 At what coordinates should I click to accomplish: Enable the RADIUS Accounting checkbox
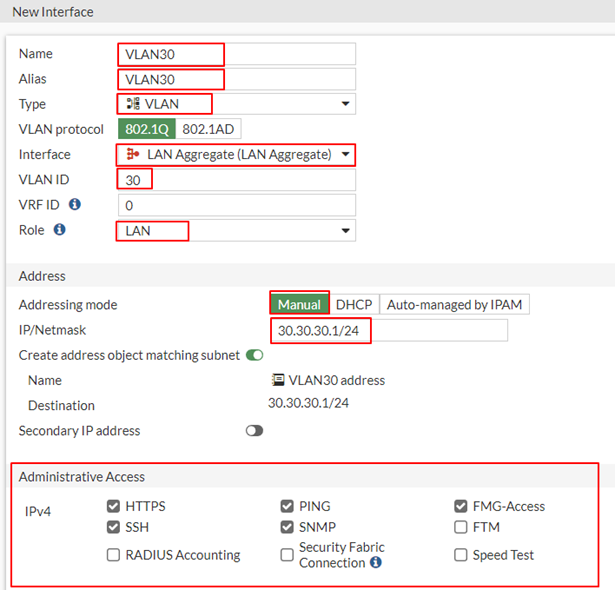tap(113, 555)
